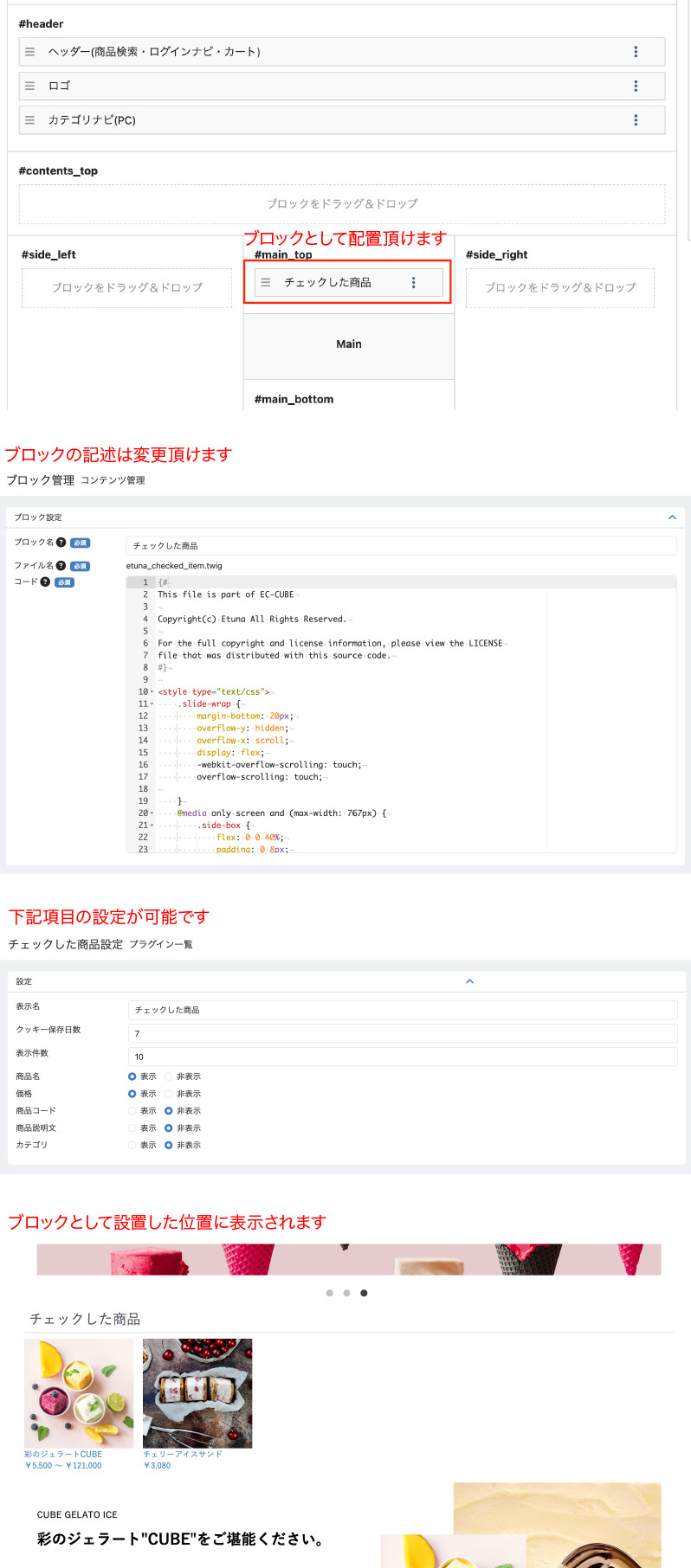This screenshot has width=691, height=1568.
Task: Select 表示 for 商品名
Action: pyautogui.click(x=132, y=1076)
